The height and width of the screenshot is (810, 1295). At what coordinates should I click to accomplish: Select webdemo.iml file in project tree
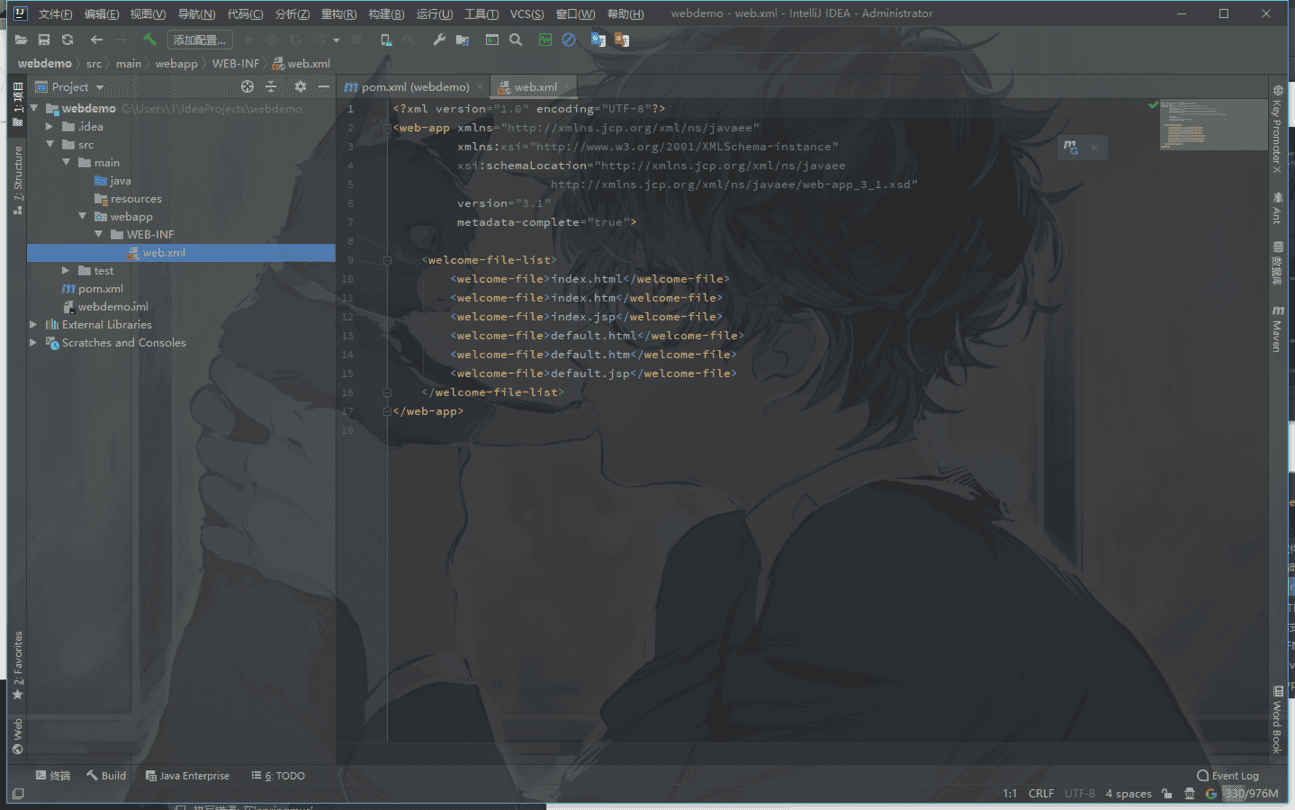(x=113, y=307)
